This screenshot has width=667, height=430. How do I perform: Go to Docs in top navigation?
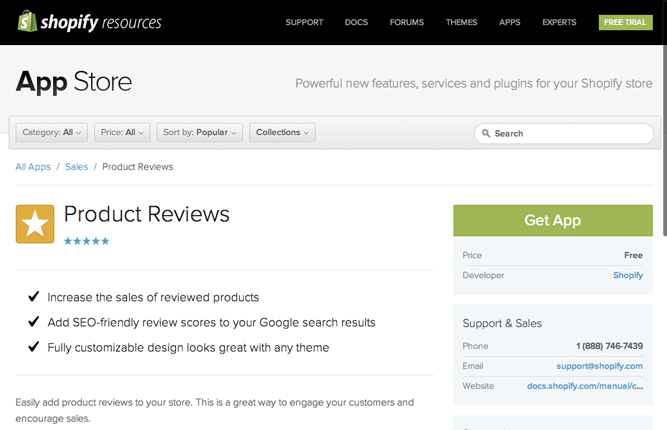pyautogui.click(x=356, y=22)
